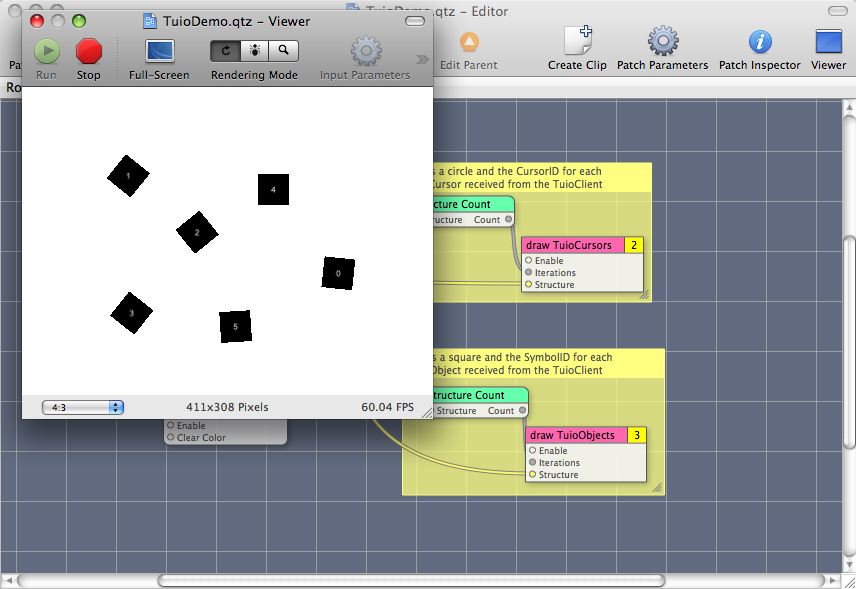This screenshot has height=589, width=856.
Task: Select the profile (magnifier) rendering mode
Action: (283, 49)
